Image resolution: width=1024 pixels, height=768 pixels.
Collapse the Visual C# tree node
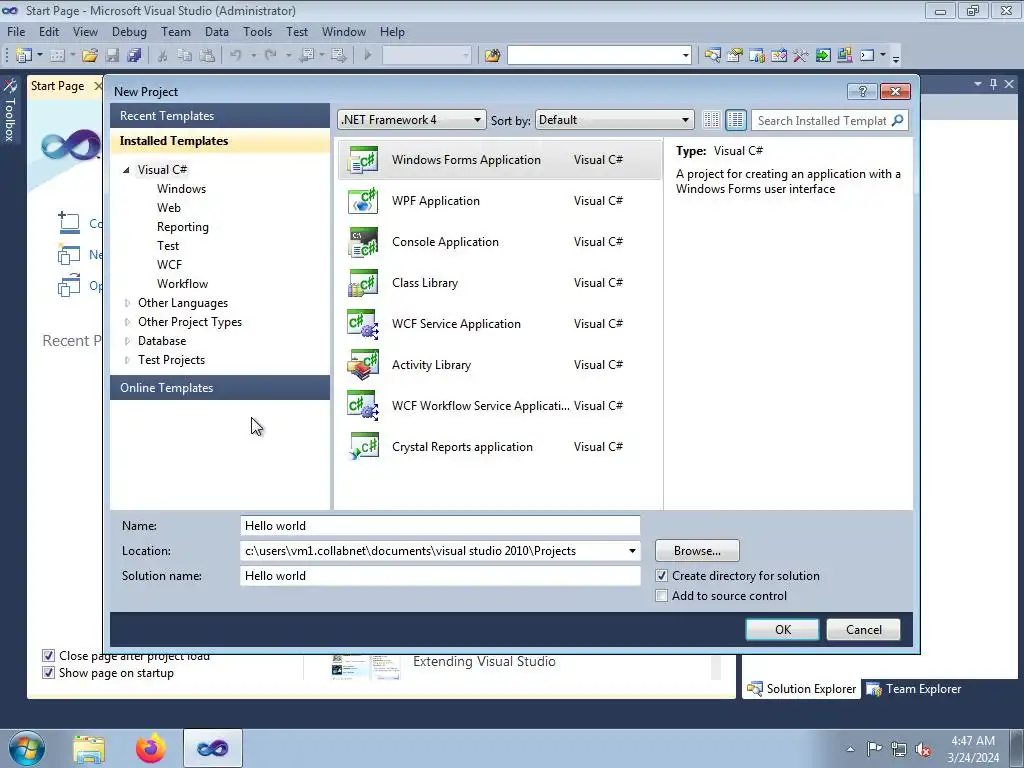[x=127, y=170]
